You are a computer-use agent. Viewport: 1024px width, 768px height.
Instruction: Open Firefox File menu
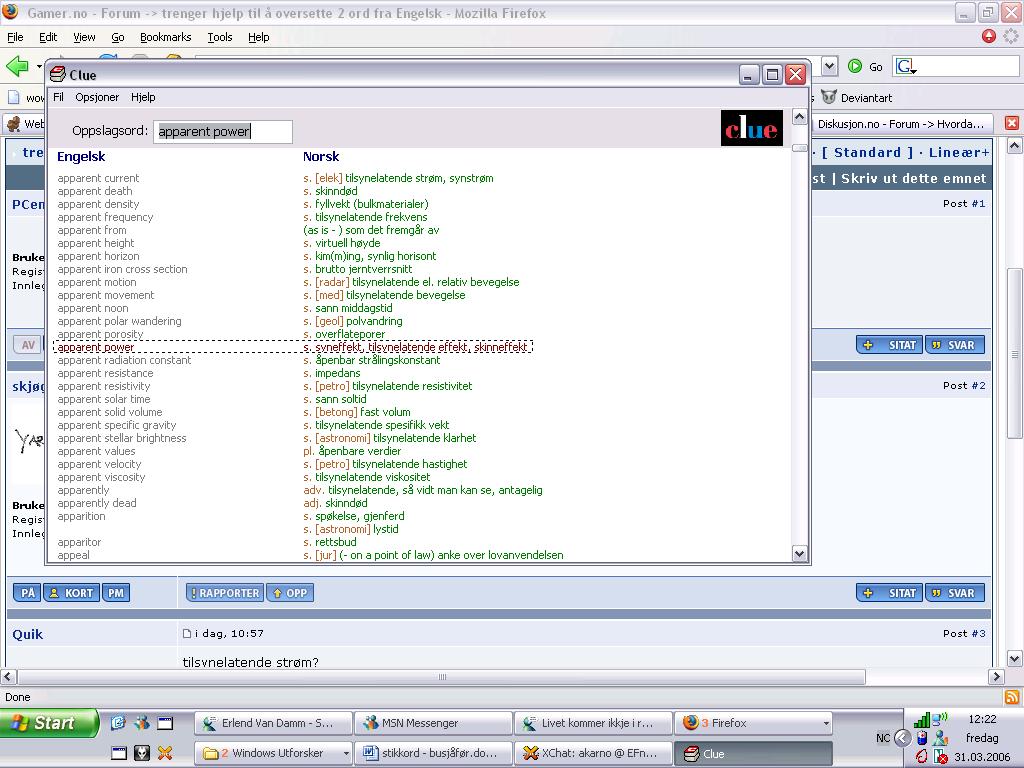(15, 37)
